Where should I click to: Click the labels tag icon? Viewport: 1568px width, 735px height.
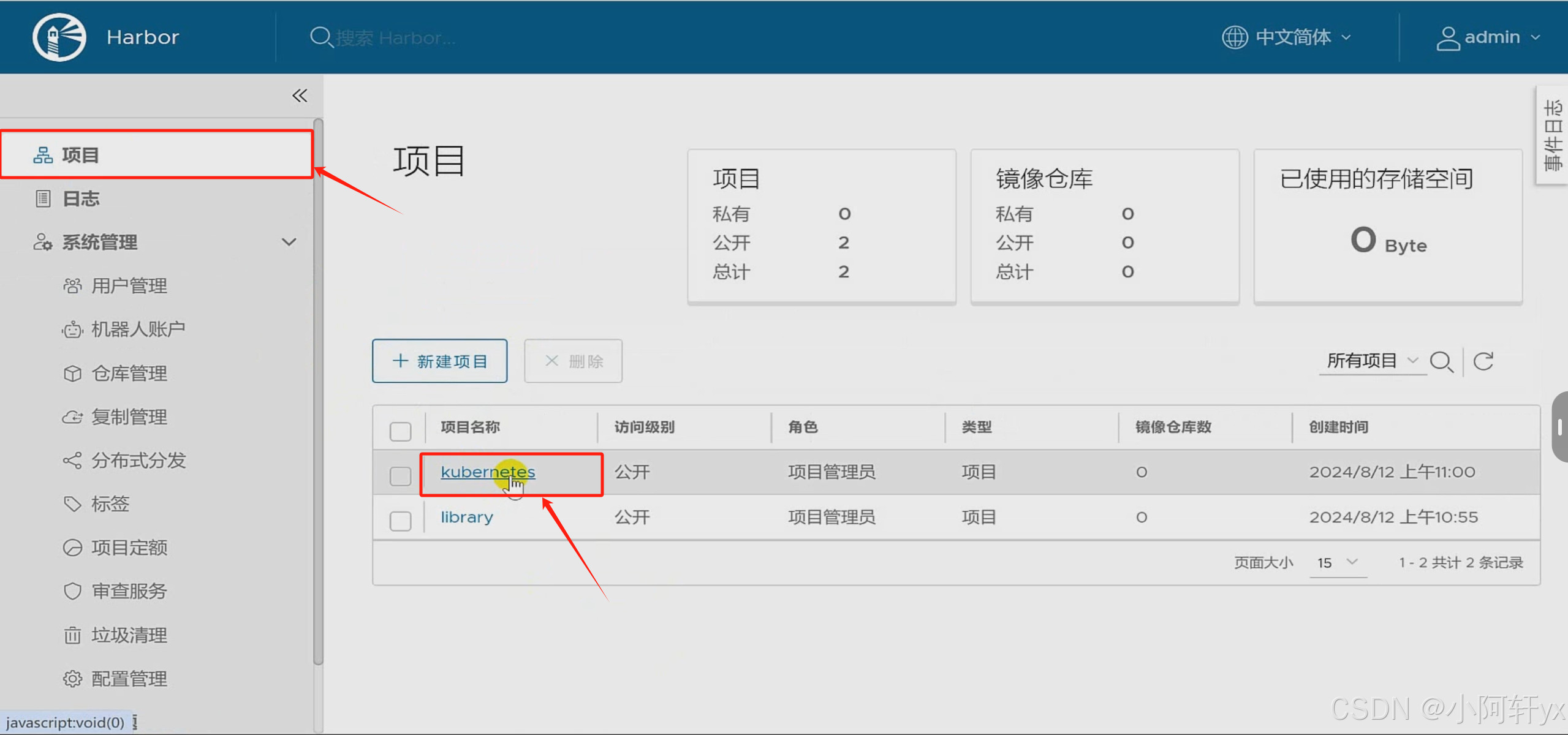coord(72,504)
